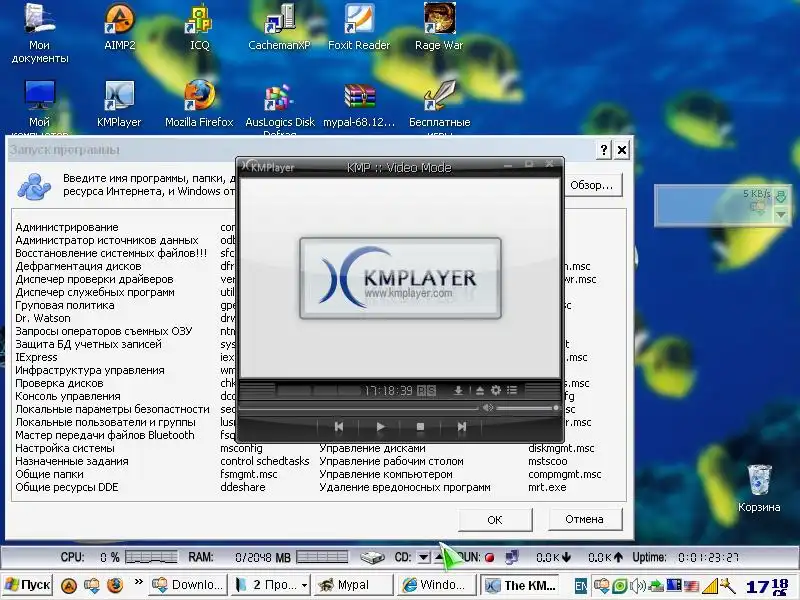Screen dimensions: 800x600
Task: Open CachemanXP desktop icon
Action: click(280, 27)
